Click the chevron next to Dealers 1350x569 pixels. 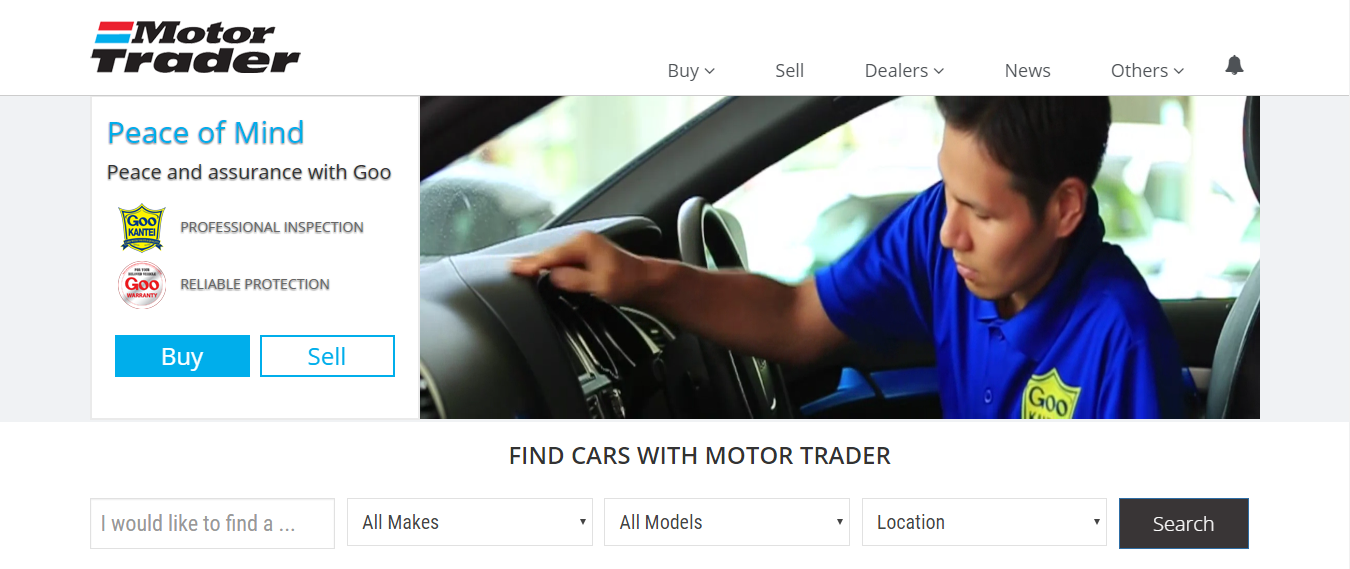pyautogui.click(x=939, y=71)
